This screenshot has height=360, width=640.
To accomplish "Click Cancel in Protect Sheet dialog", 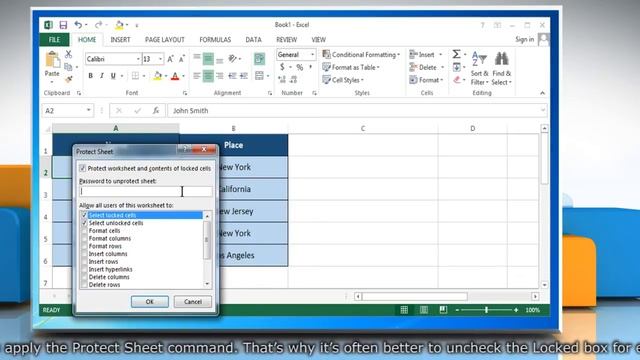I will click(x=193, y=302).
